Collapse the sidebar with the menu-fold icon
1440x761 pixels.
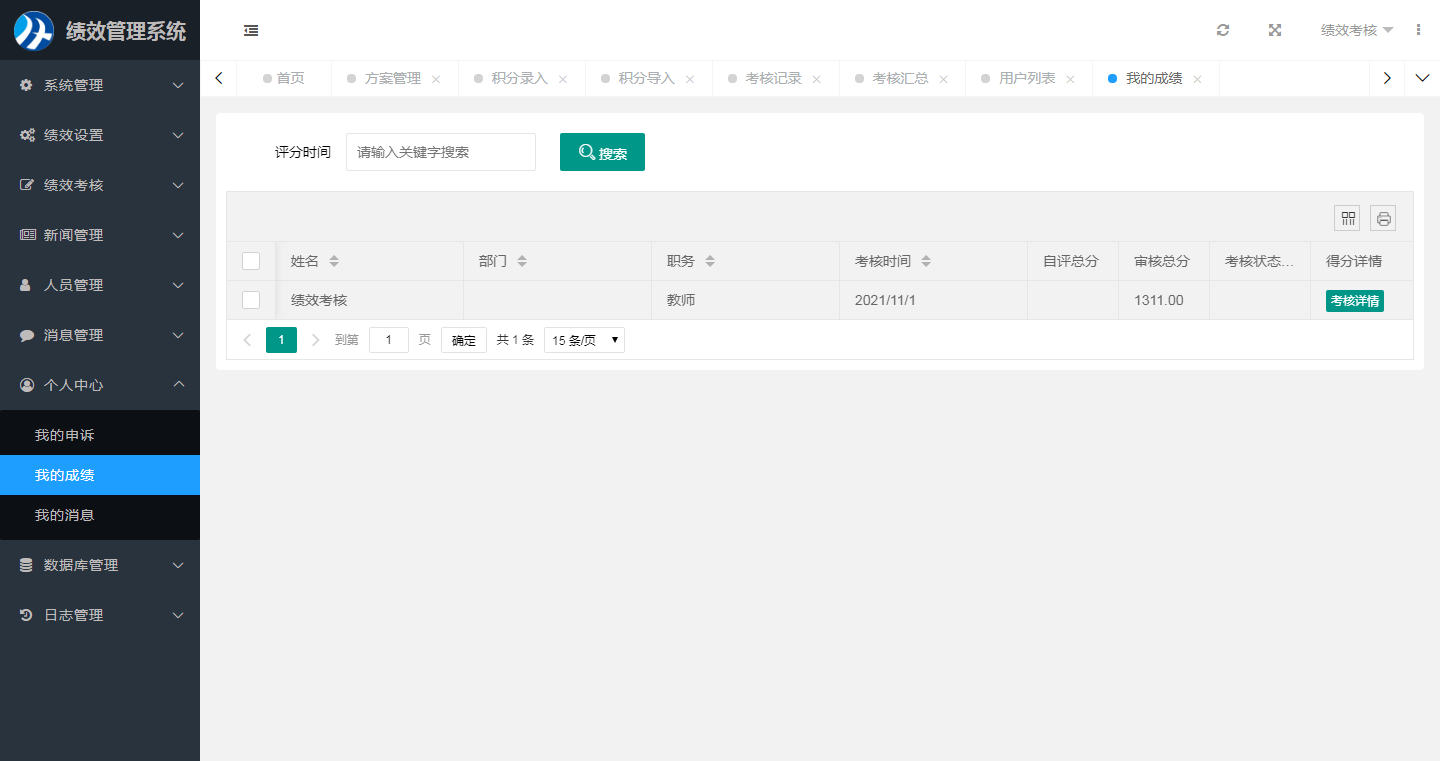click(251, 31)
